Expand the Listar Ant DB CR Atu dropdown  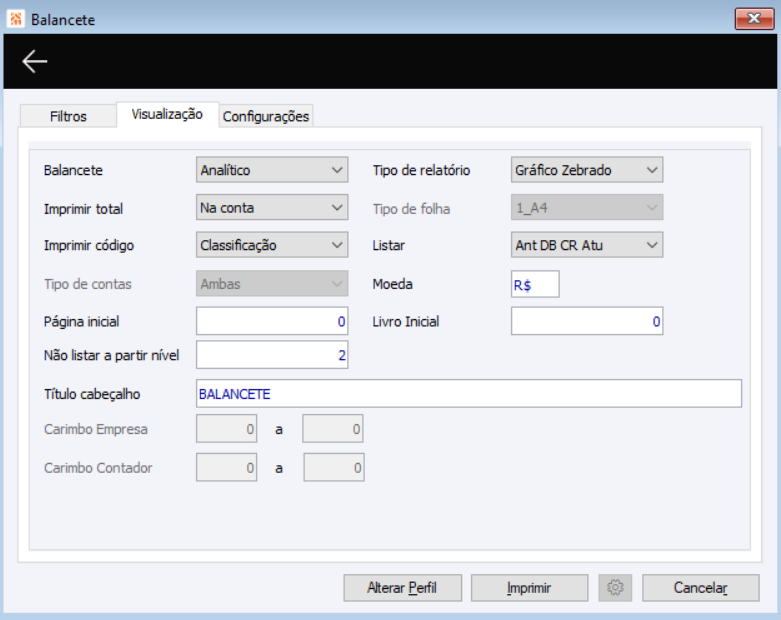click(x=587, y=245)
